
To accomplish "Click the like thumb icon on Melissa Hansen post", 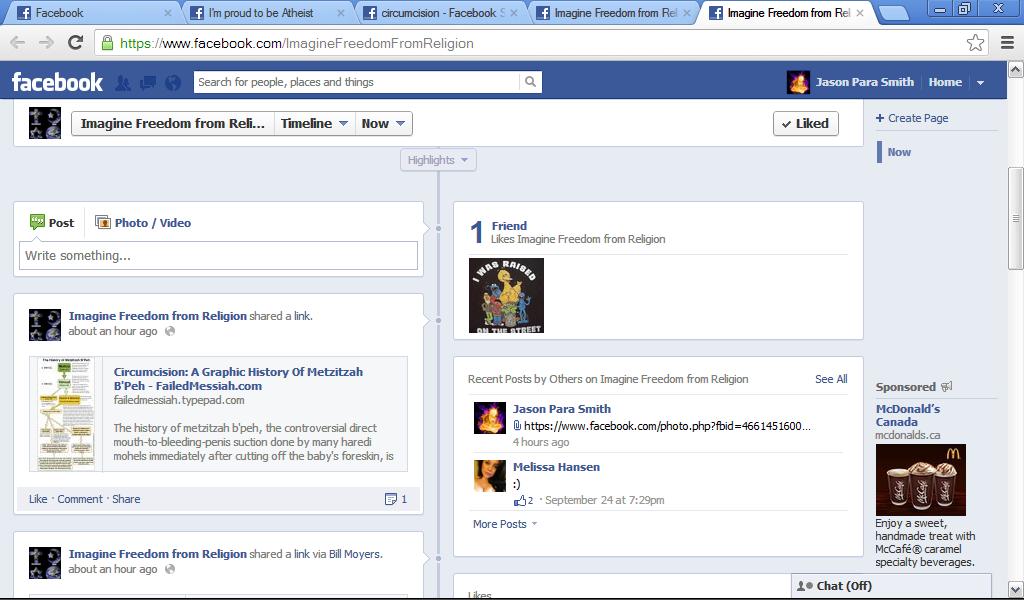I will tap(520, 501).
